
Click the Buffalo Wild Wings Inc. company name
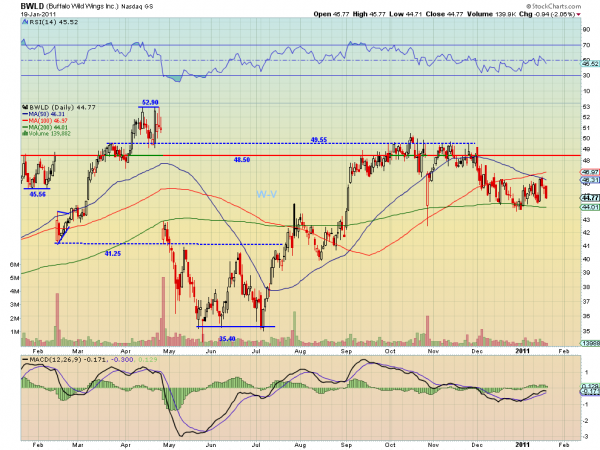83,7
